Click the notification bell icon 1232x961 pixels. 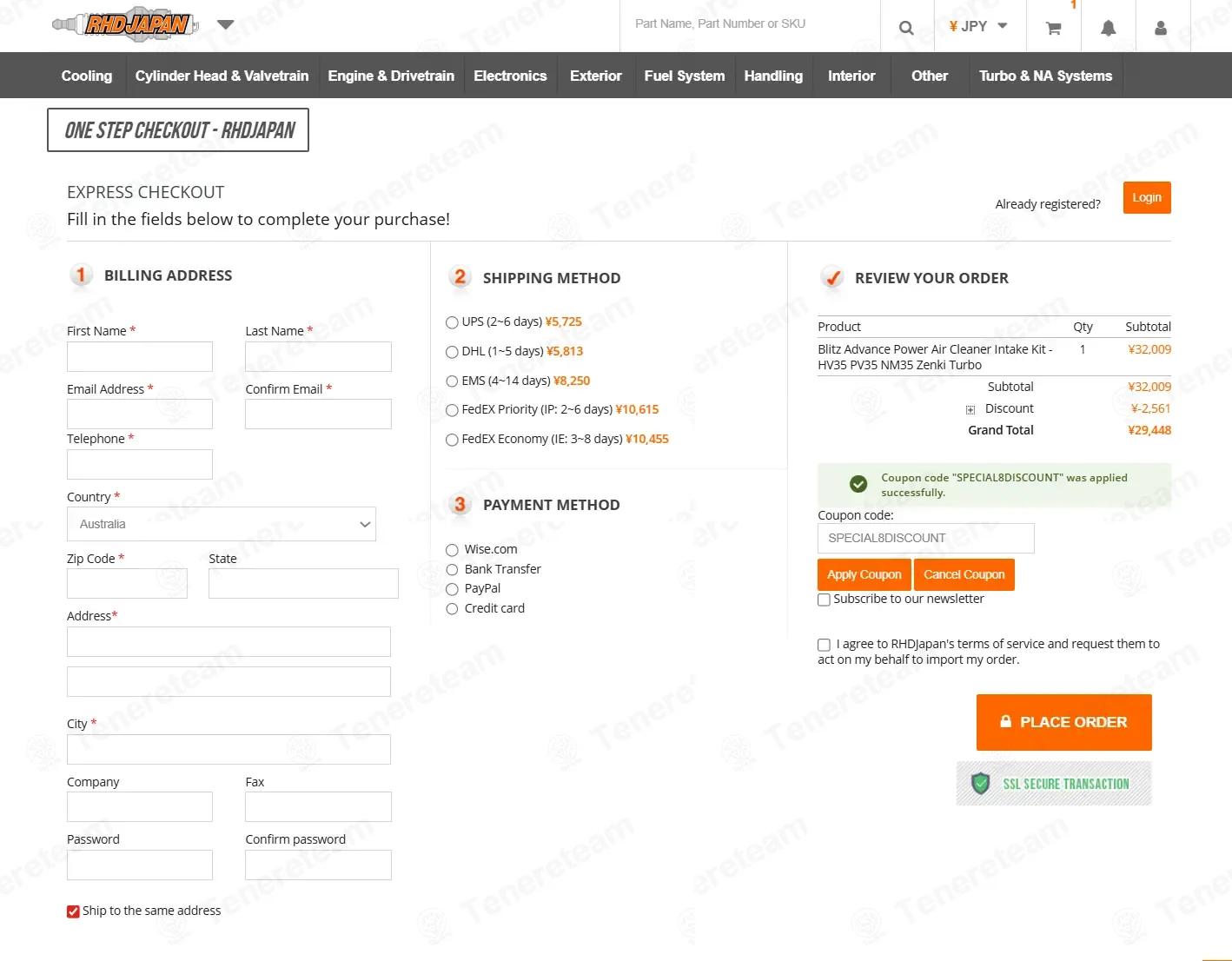(1108, 28)
